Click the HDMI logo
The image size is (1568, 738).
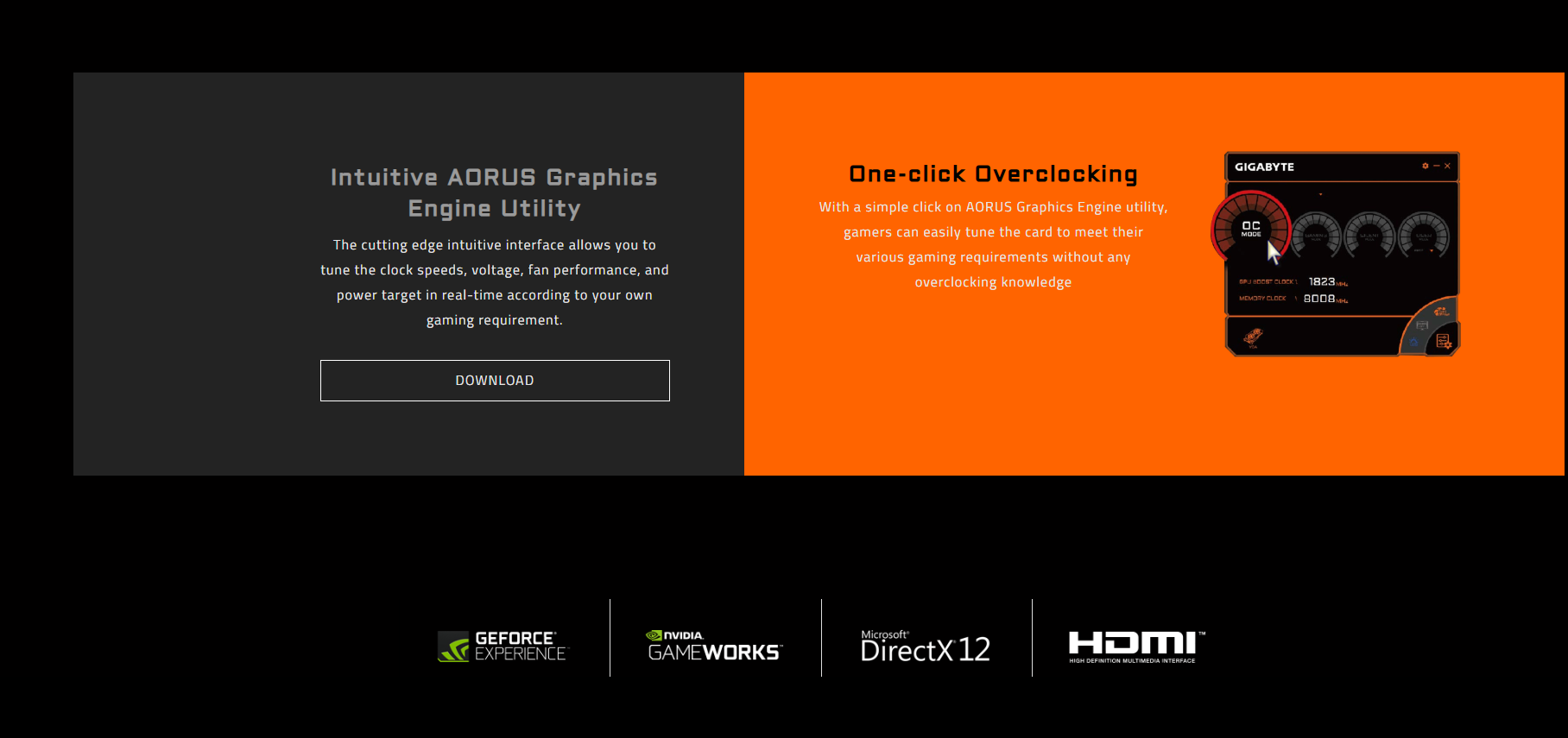1135,646
